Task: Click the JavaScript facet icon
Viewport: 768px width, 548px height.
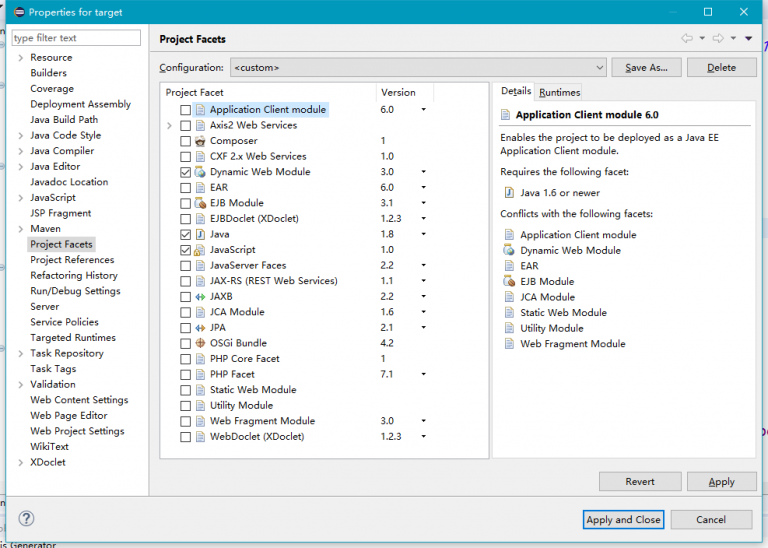Action: coord(200,250)
